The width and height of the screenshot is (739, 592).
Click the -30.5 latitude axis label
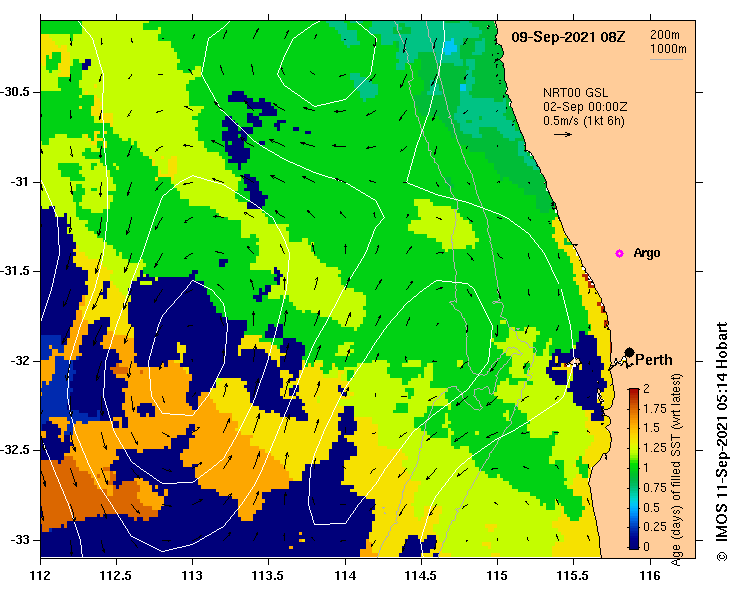coord(16,92)
